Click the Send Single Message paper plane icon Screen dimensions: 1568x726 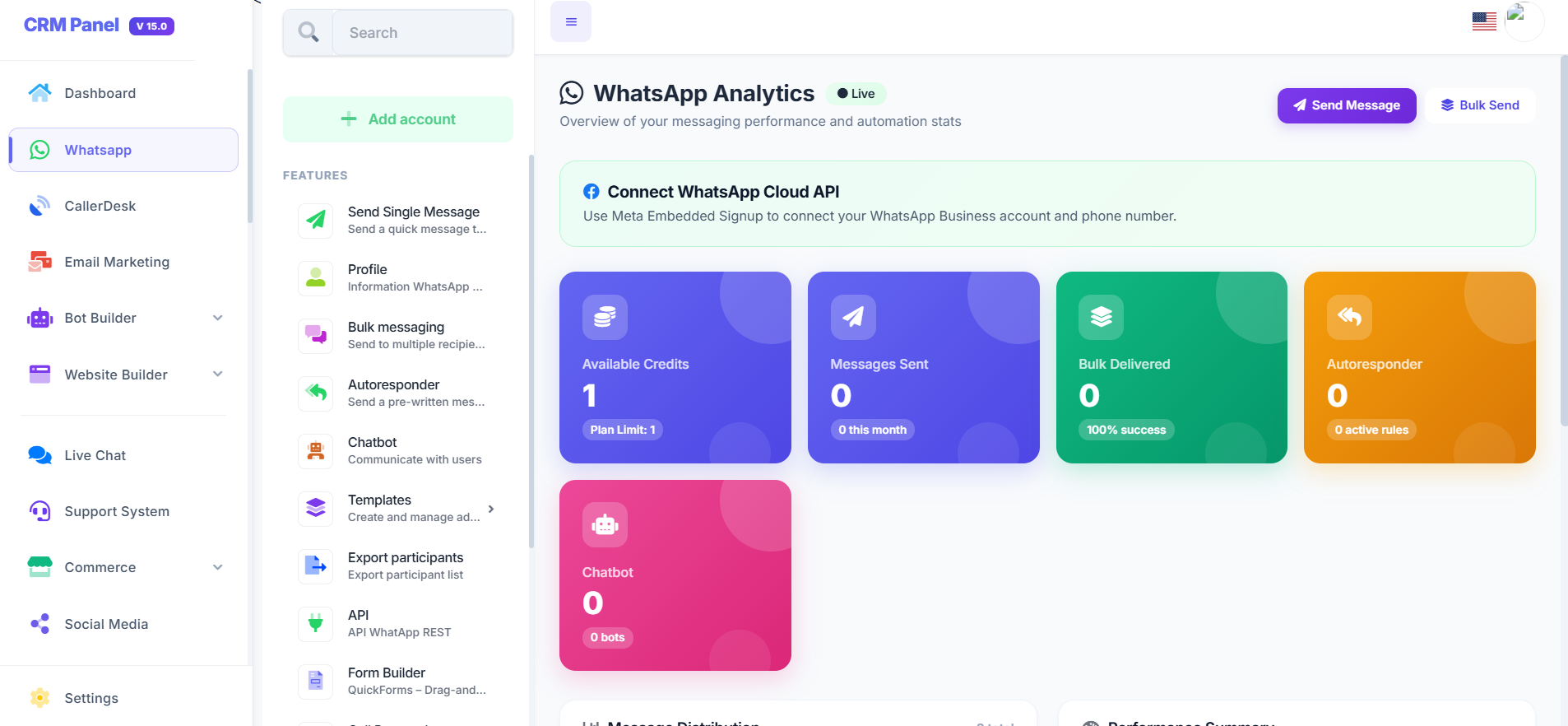click(x=316, y=221)
